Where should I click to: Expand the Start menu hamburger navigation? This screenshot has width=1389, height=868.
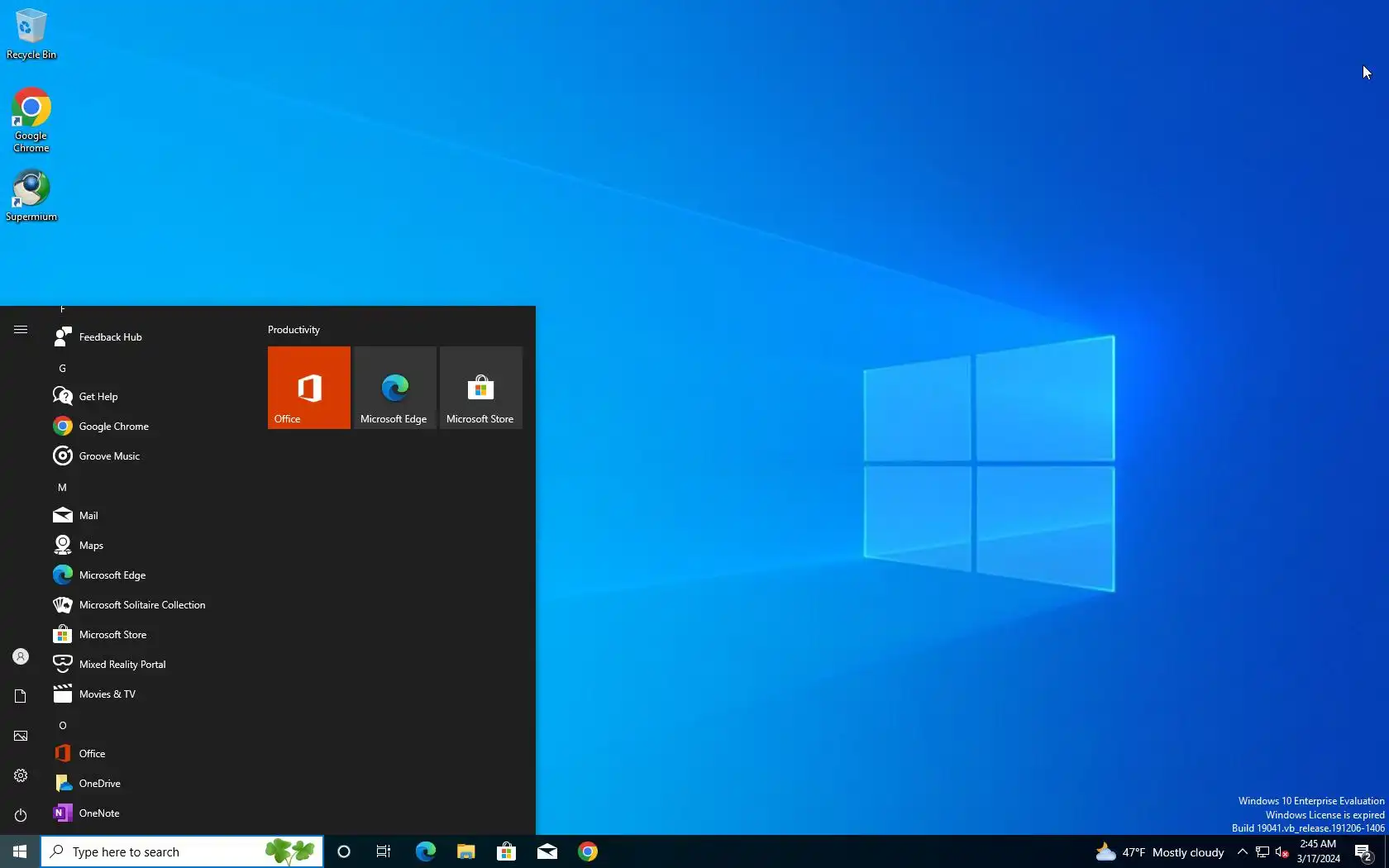pos(21,330)
